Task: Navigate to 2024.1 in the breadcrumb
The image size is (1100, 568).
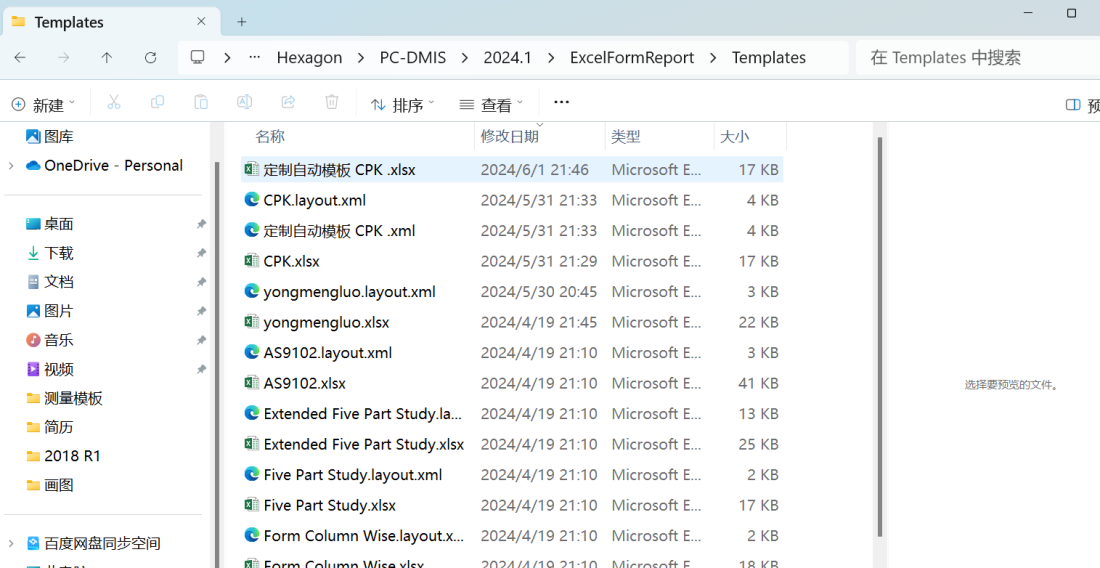Action: point(507,58)
